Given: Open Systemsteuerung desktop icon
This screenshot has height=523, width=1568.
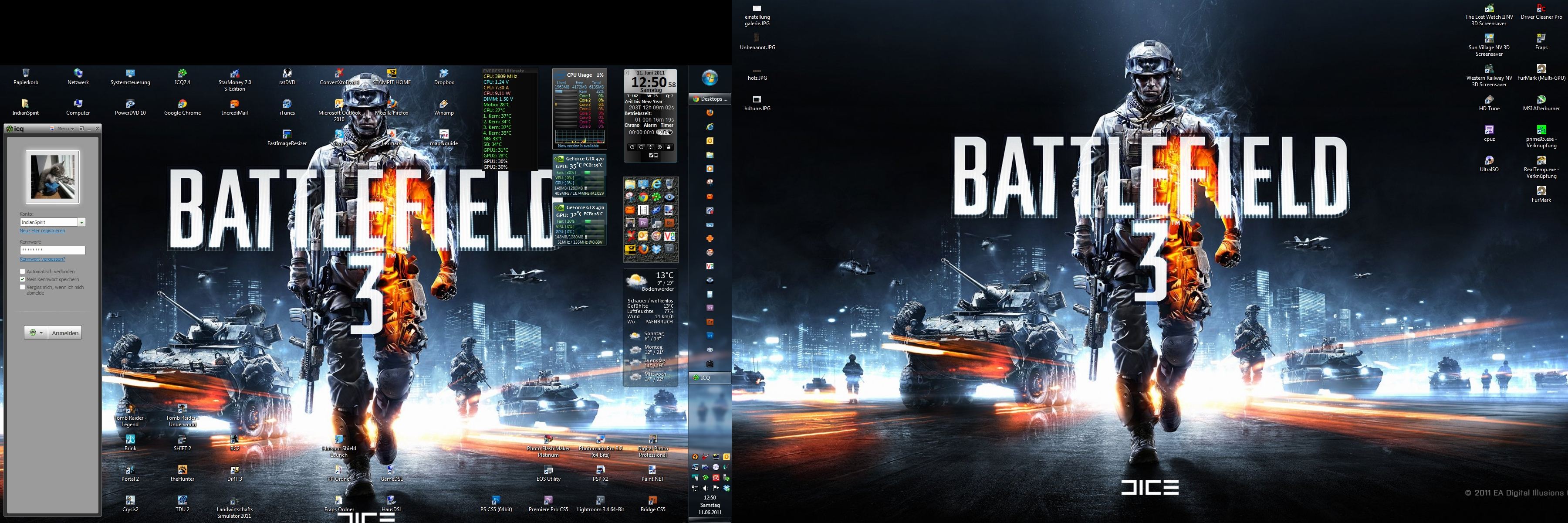Looking at the screenshot, I should pyautogui.click(x=130, y=77).
